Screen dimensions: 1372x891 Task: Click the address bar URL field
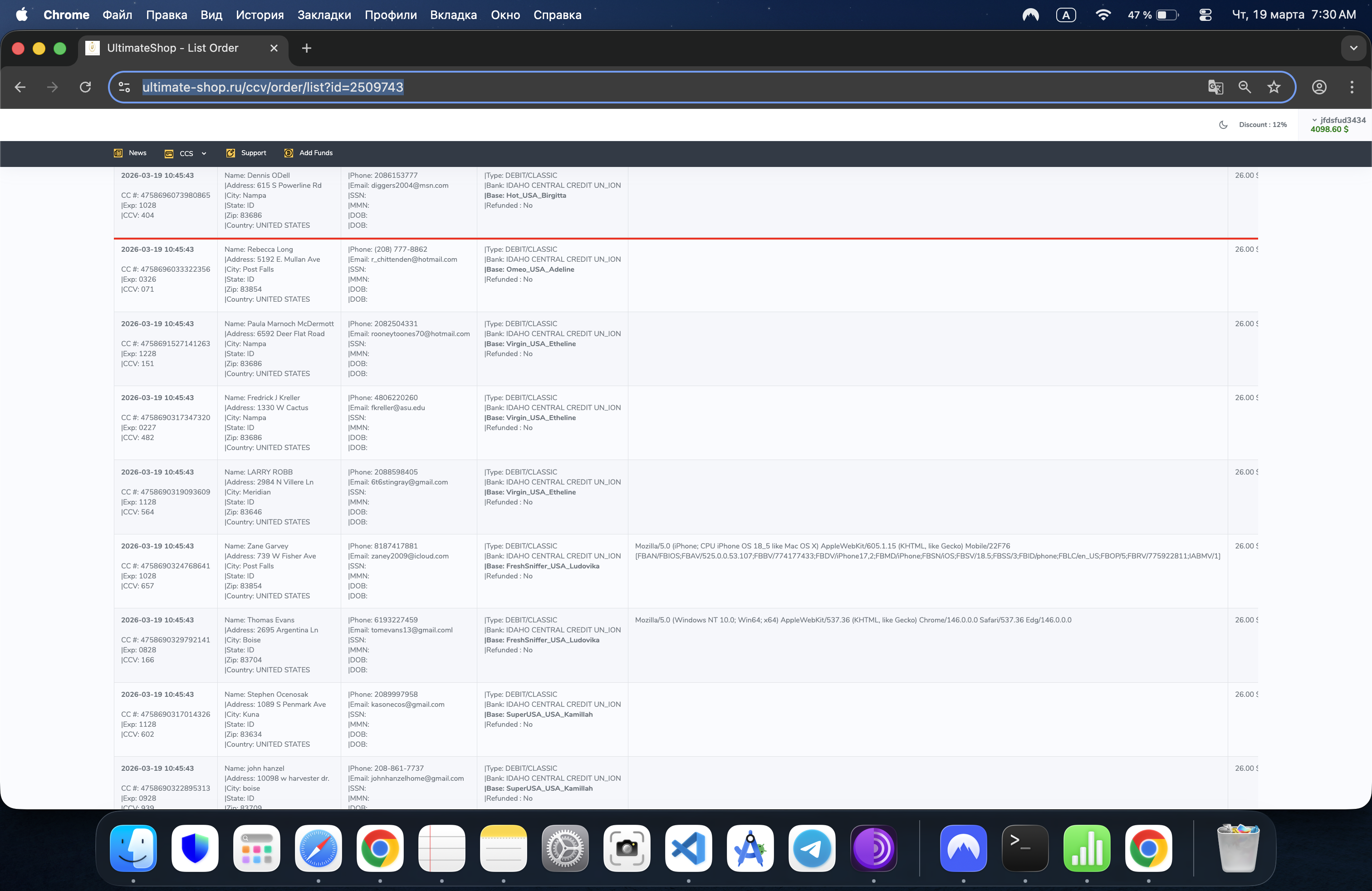[x=634, y=87]
